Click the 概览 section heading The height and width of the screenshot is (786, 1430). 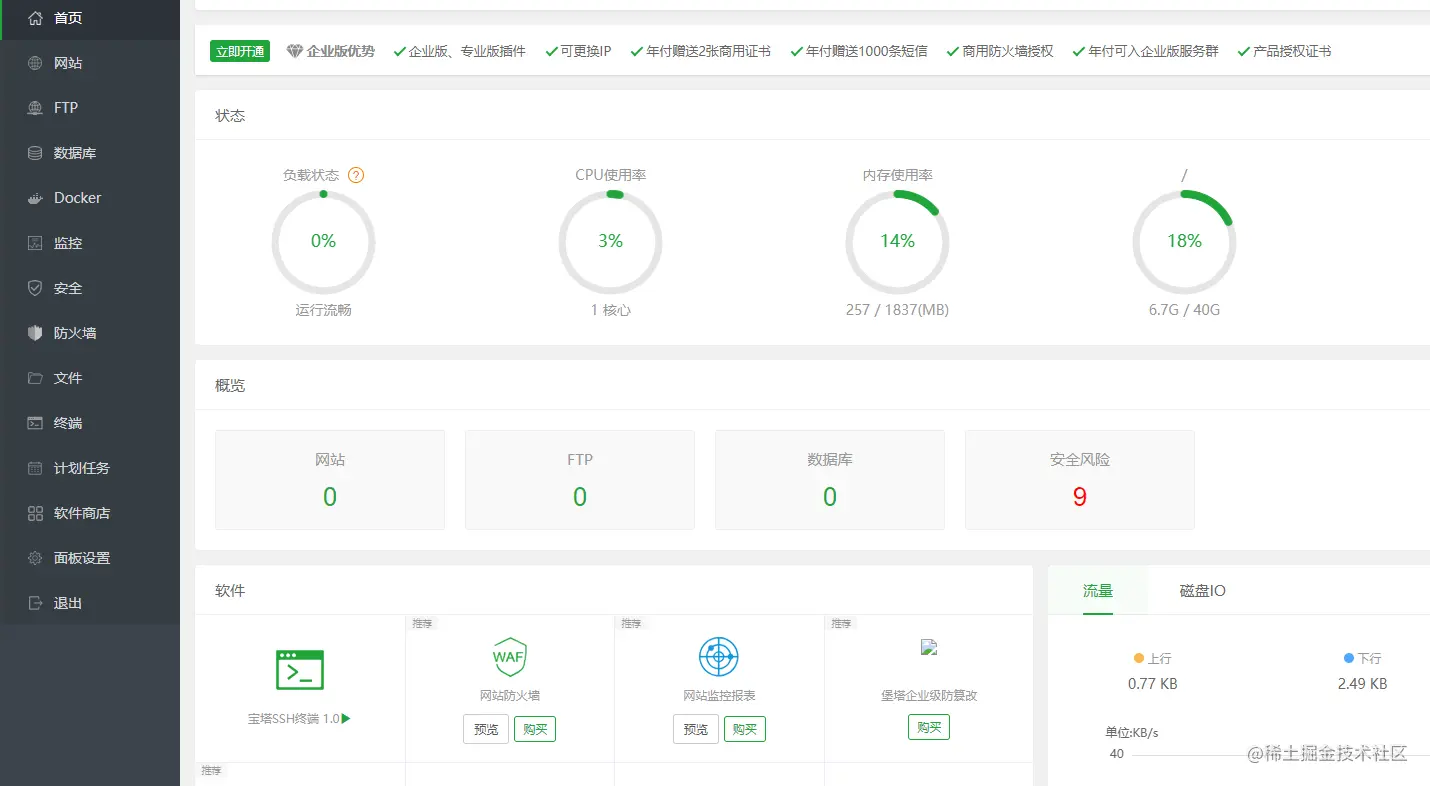point(230,386)
